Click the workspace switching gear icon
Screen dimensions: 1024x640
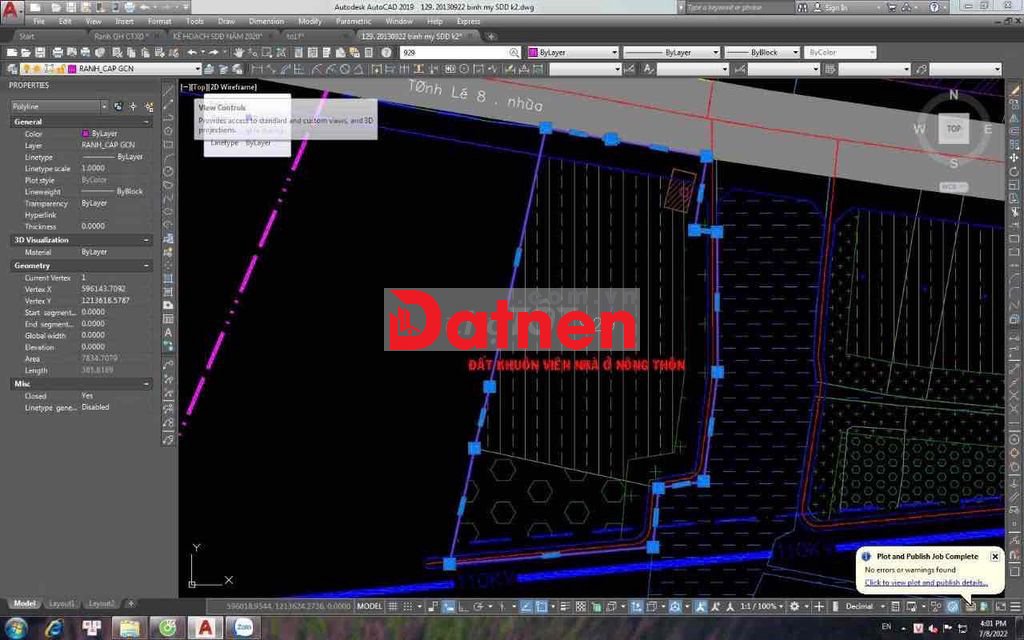click(x=795, y=606)
